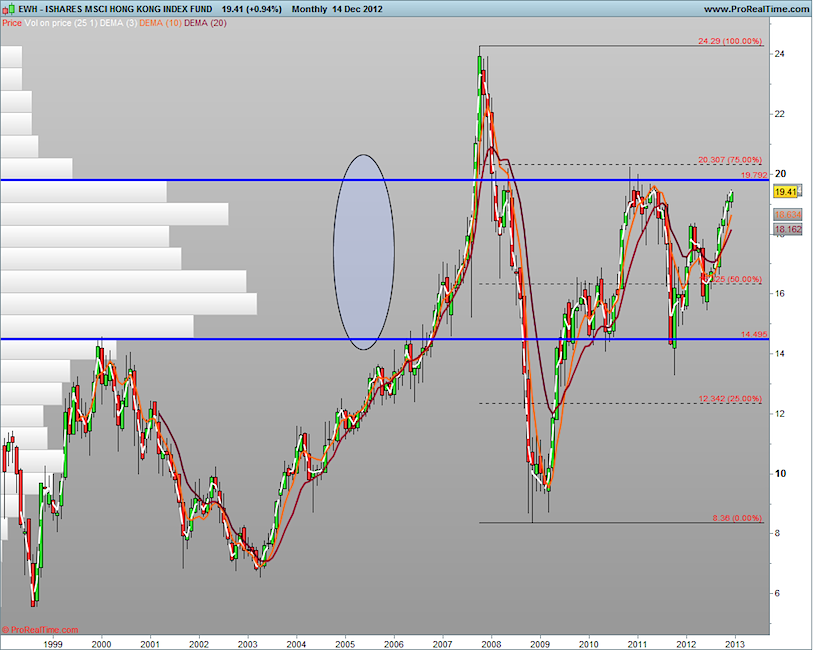Image resolution: width=813 pixels, height=650 pixels.
Task: Click the 14.495 support line label
Action: [x=754, y=334]
